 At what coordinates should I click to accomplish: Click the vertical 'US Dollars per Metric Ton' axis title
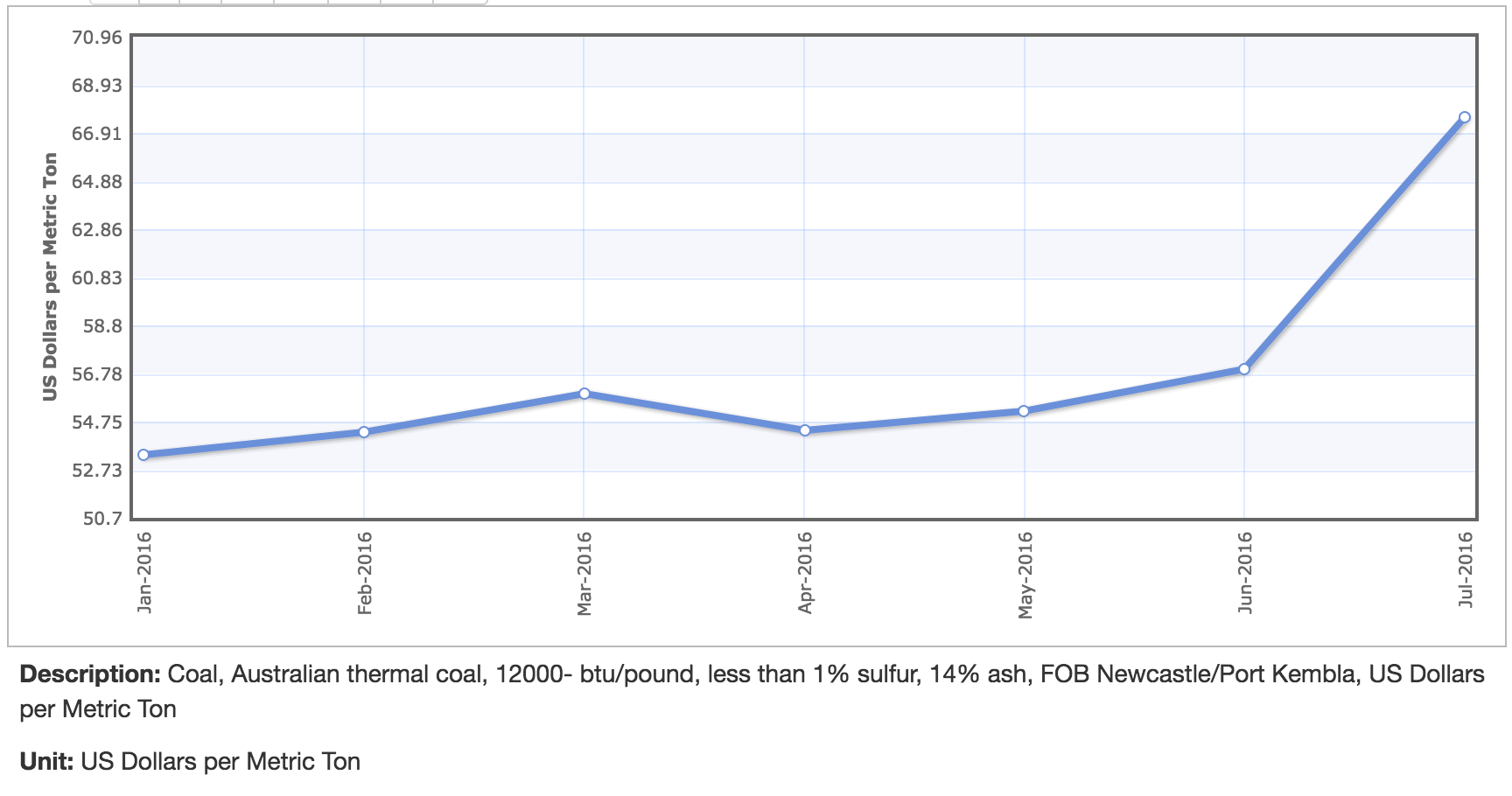50,276
